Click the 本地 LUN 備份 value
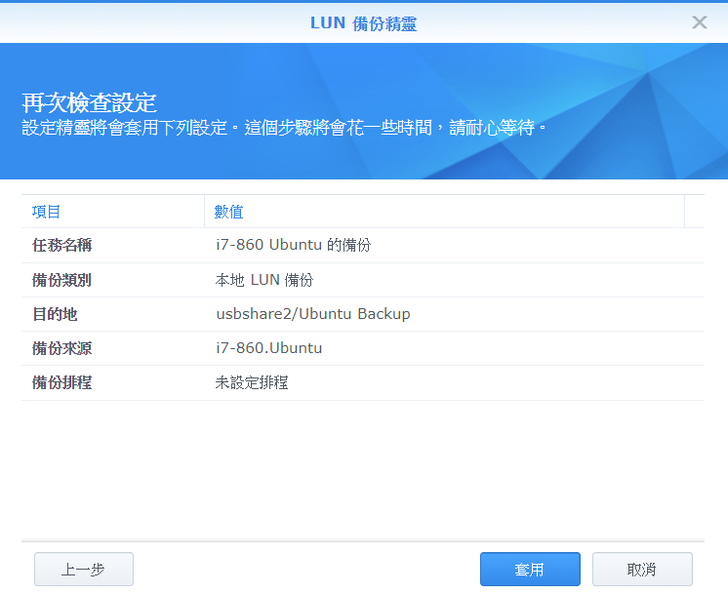The width and height of the screenshot is (728, 594). 264,280
